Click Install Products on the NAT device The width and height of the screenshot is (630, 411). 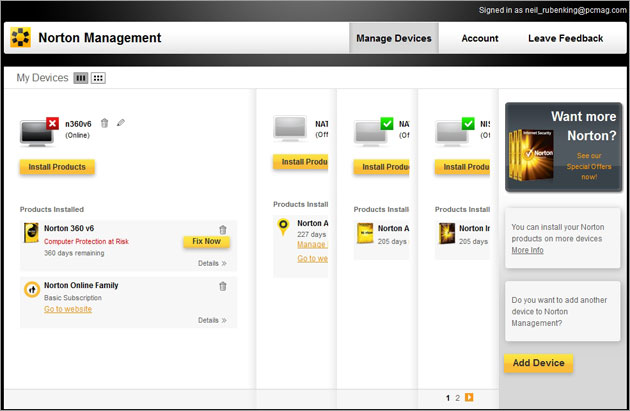(x=301, y=162)
